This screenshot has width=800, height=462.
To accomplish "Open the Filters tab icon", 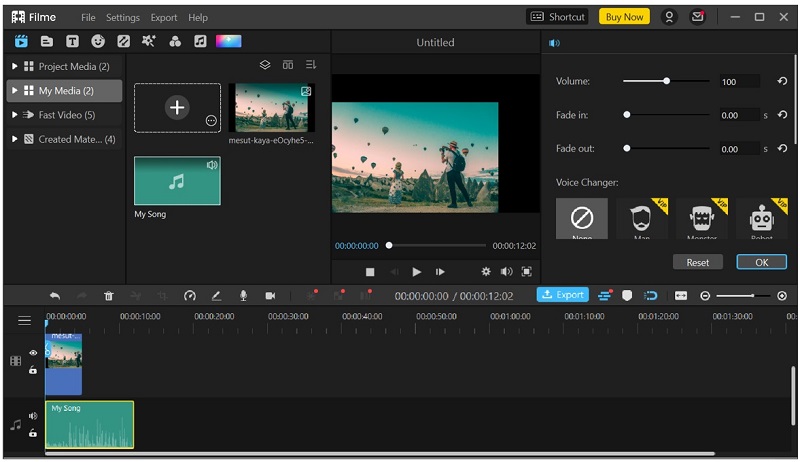I will tap(175, 41).
